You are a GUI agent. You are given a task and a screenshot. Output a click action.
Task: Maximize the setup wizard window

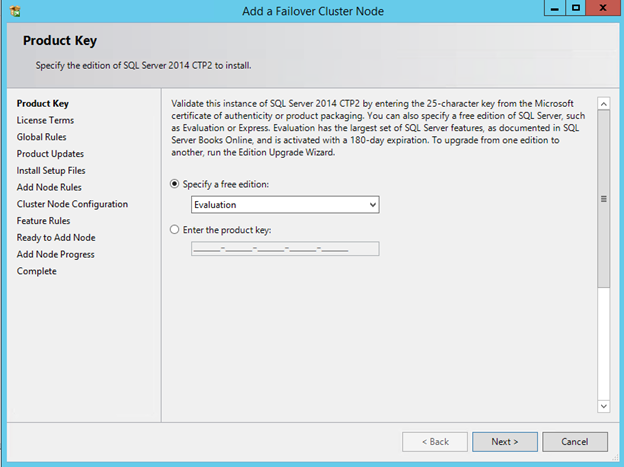(576, 9)
